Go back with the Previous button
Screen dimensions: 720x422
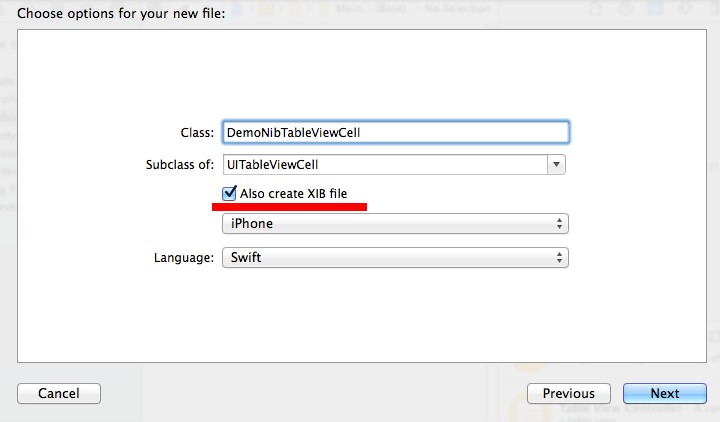[568, 394]
